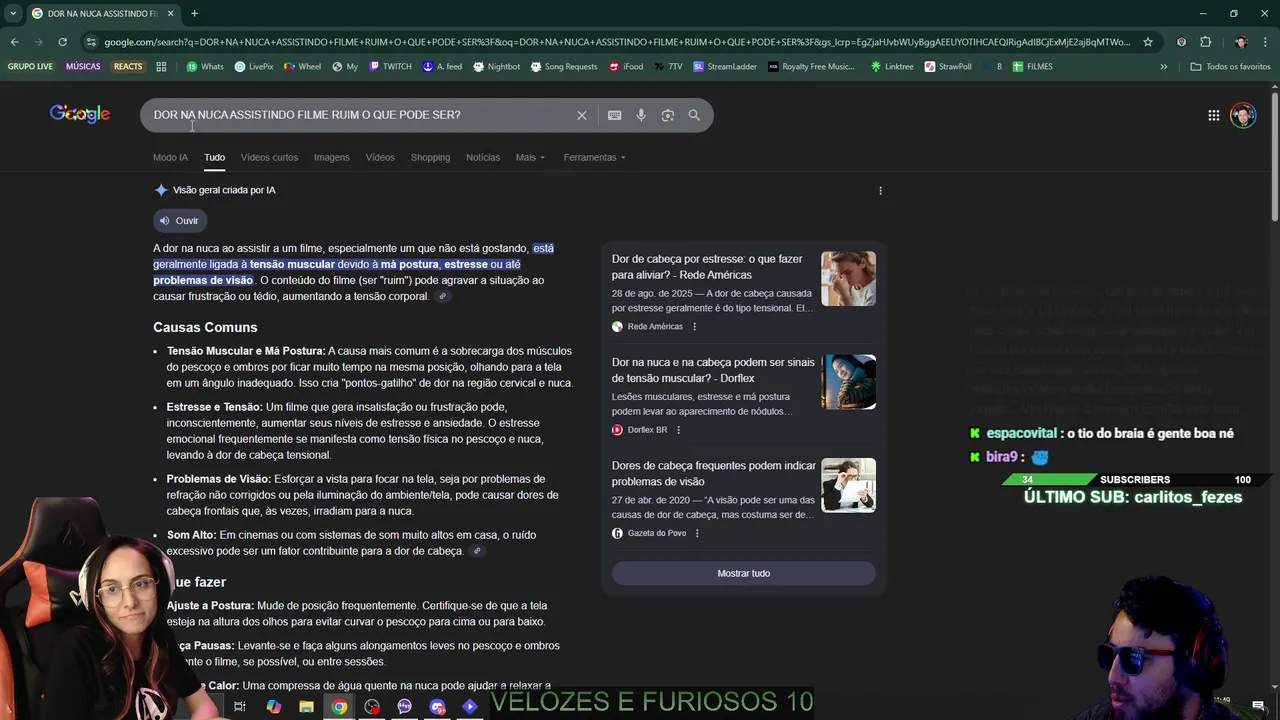Viewport: 1280px width, 720px height.
Task: Click Mostrar tudo sources button
Action: (743, 573)
